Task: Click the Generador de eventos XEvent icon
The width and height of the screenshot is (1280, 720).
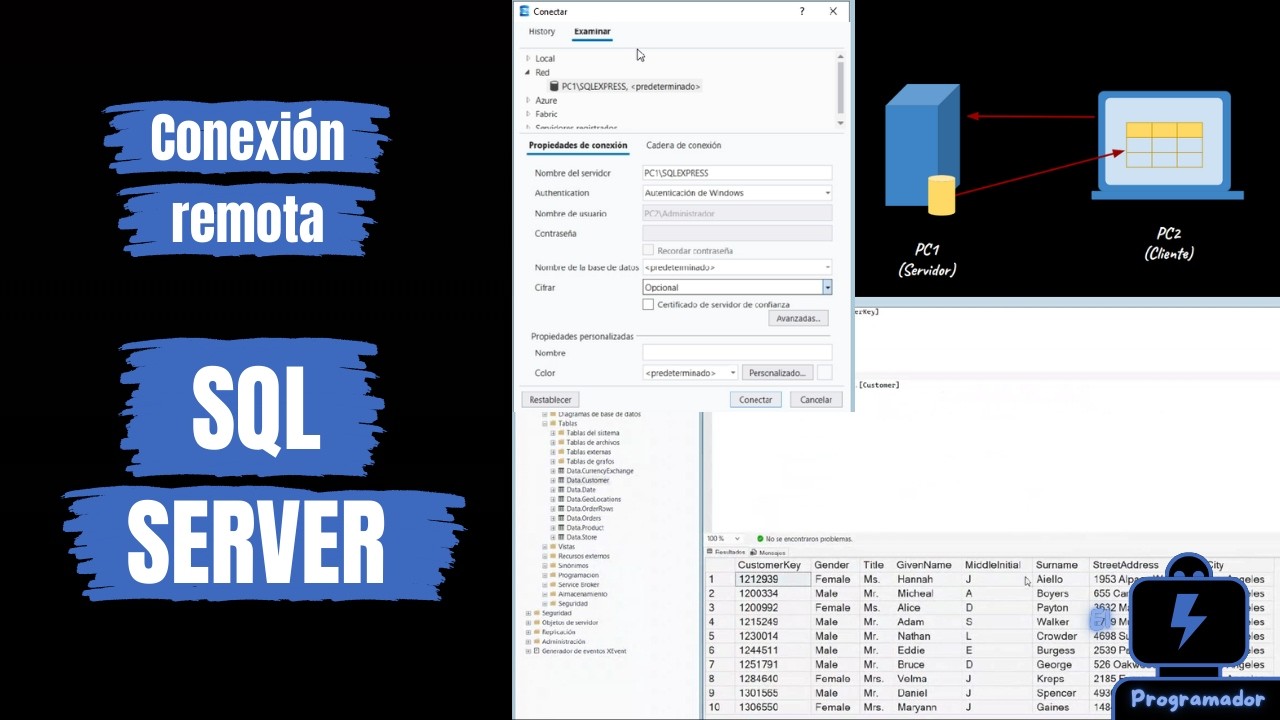Action: point(537,651)
